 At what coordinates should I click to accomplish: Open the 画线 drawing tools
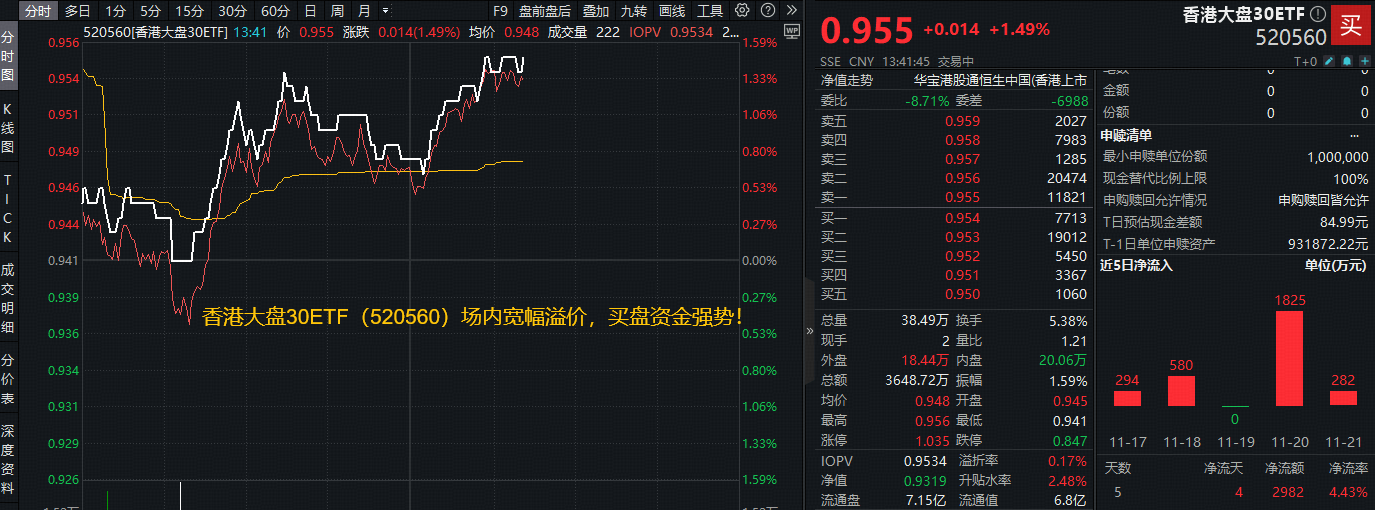[672, 11]
